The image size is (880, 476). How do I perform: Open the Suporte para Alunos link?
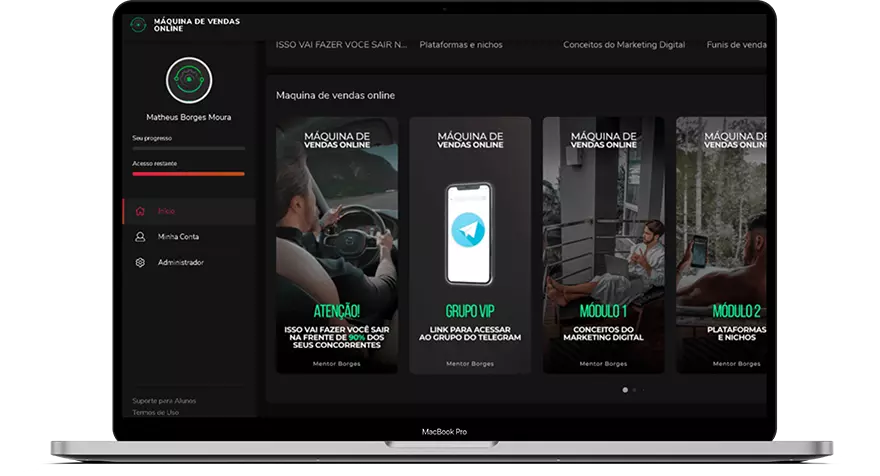tap(164, 401)
